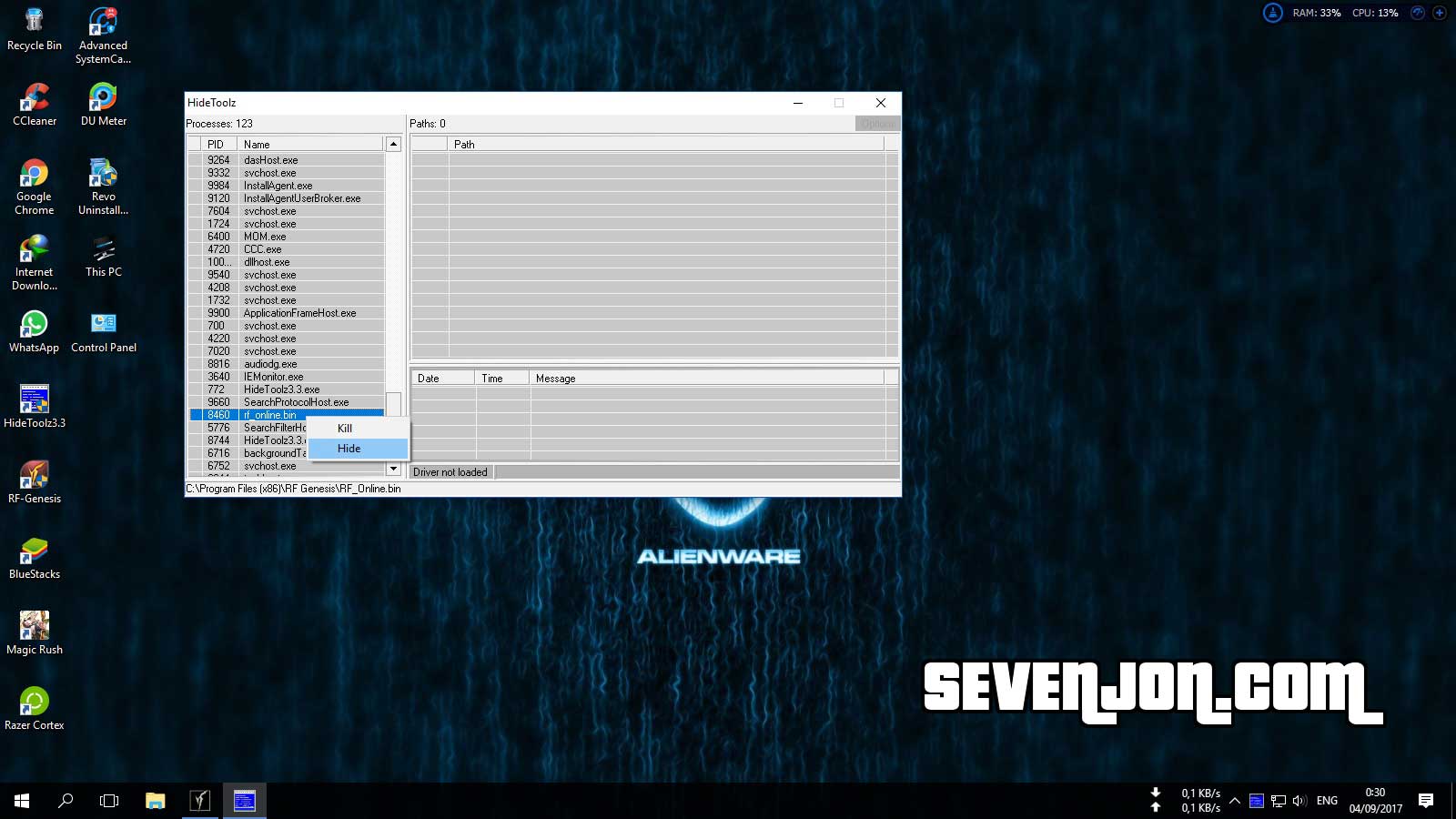Screen dimensions: 1456x819
Task: Select InstallAgent.exe process row
Action: pos(287,186)
